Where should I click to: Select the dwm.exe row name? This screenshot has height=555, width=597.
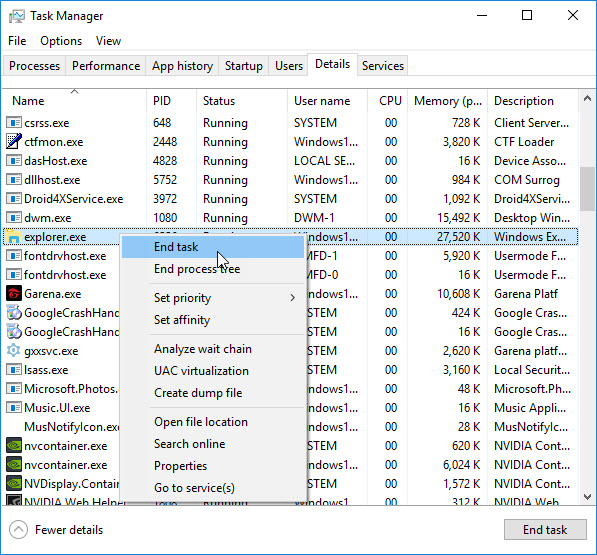tap(48, 218)
